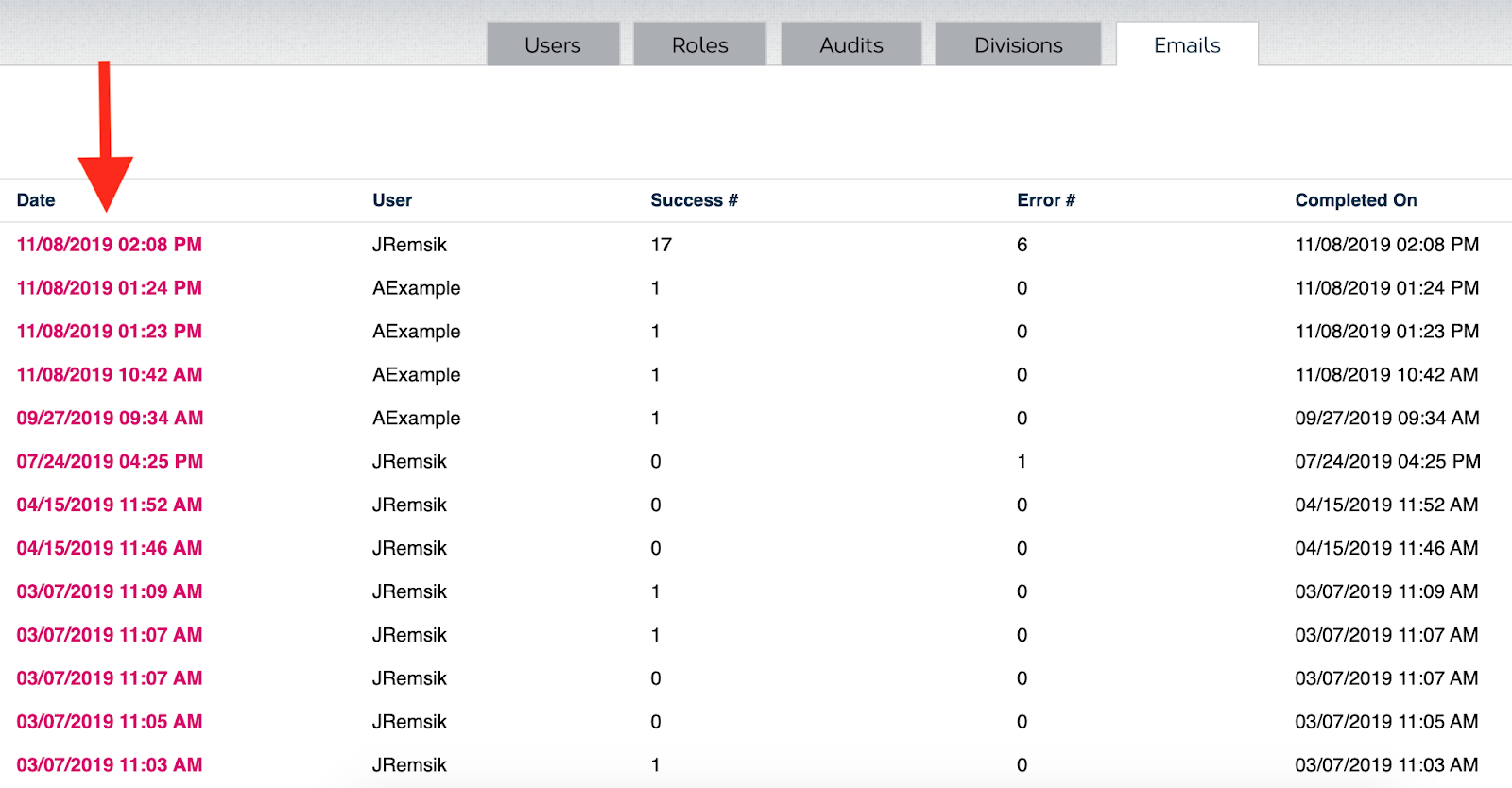Click JRemsik in the 11:09 AM row
The width and height of the screenshot is (1512, 788).
tap(409, 592)
